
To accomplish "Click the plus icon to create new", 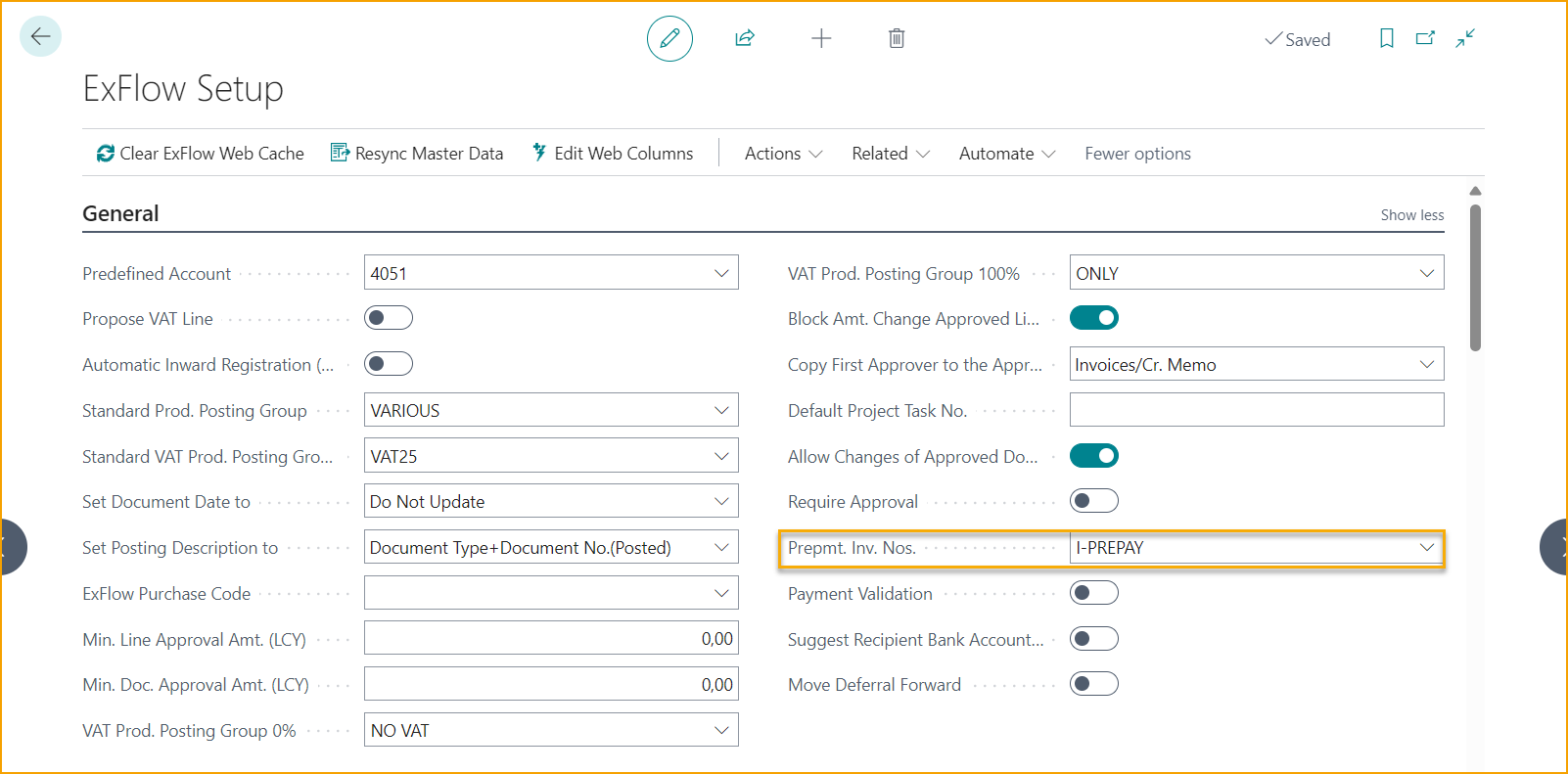I will tap(821, 38).
